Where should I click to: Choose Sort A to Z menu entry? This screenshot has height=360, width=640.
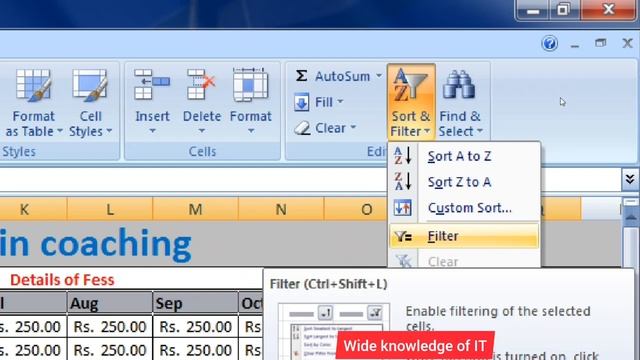[464, 156]
